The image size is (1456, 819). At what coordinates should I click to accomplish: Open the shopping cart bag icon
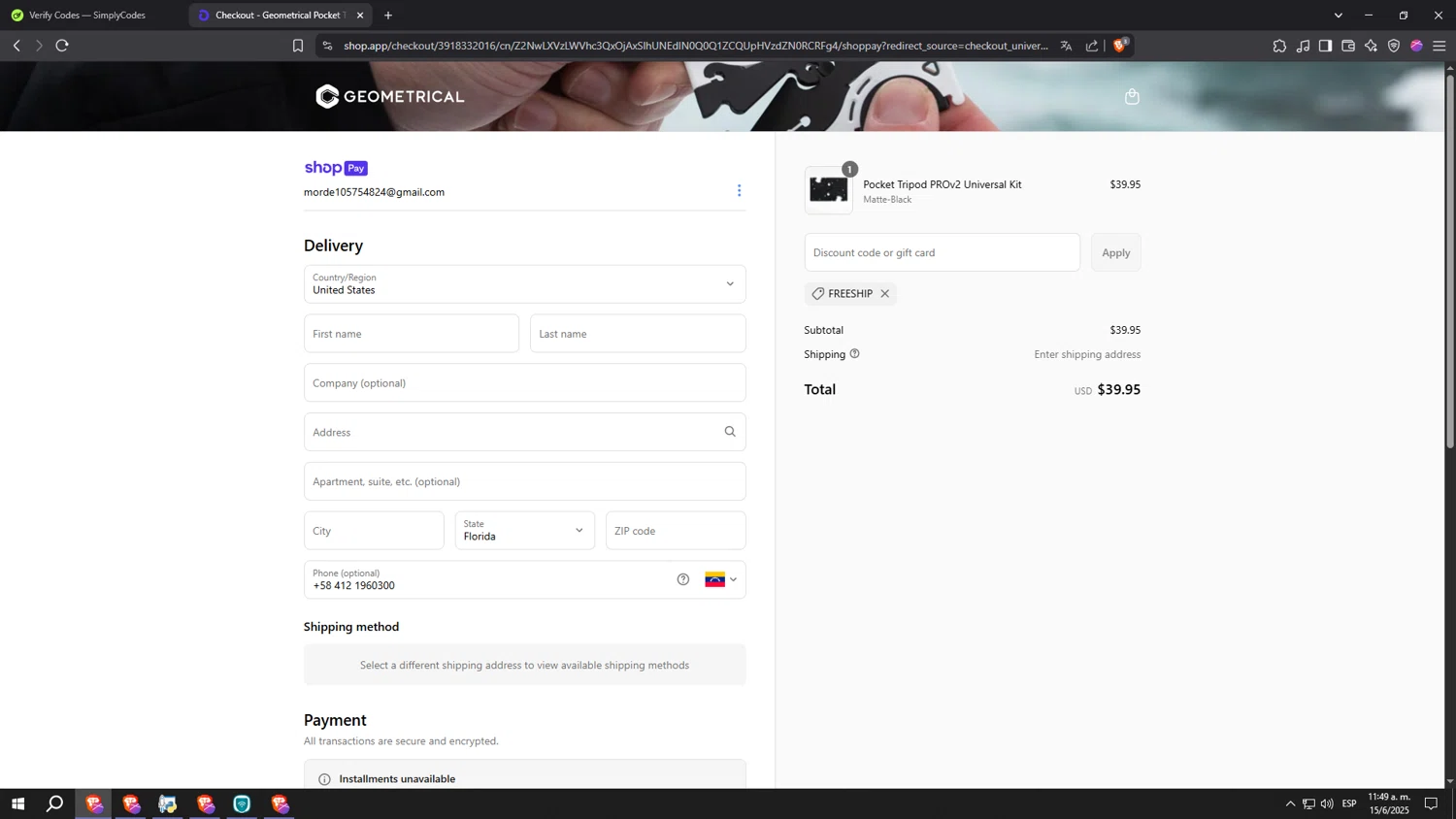tap(1132, 96)
